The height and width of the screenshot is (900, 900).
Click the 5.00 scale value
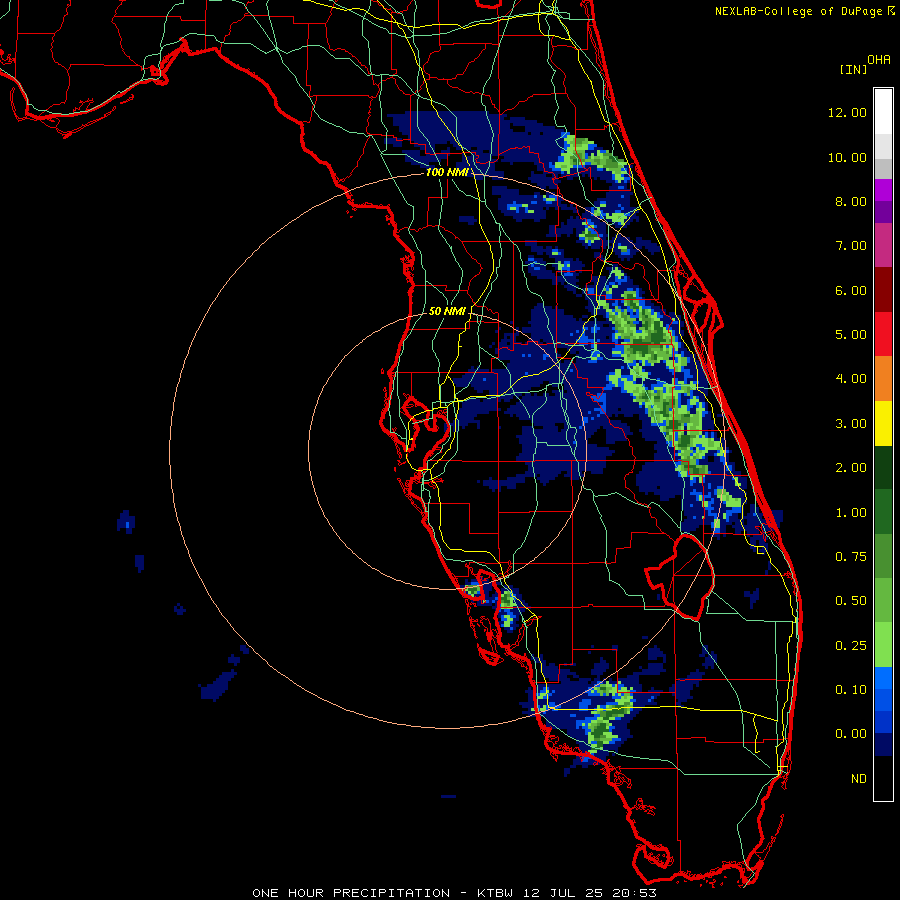[x=851, y=335]
